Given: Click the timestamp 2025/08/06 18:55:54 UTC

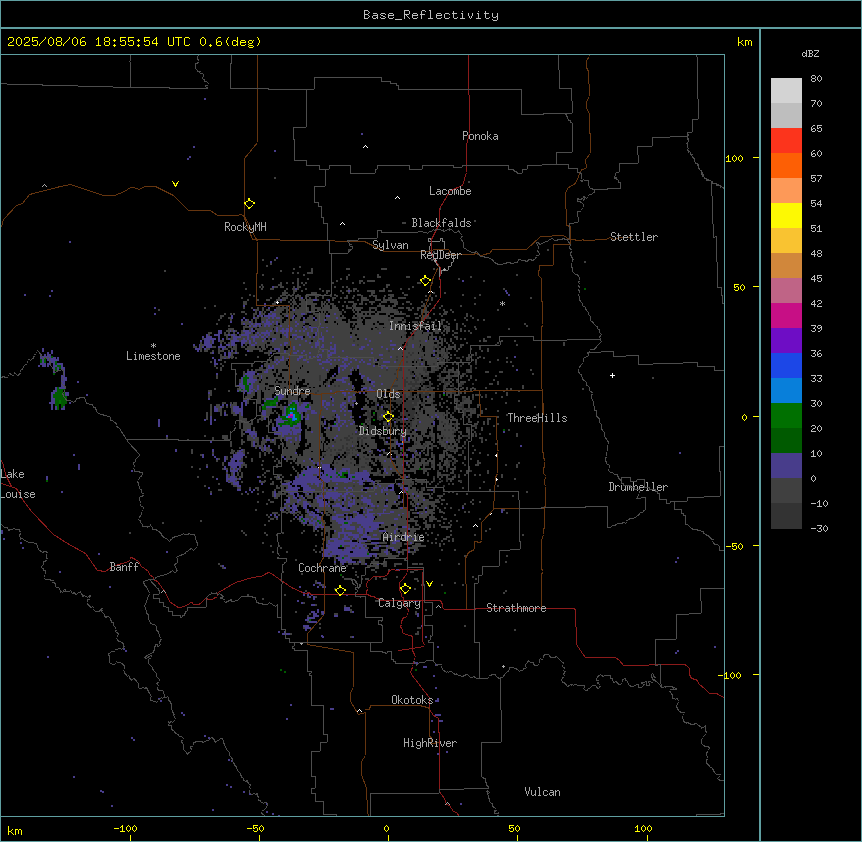Looking at the screenshot, I should click(x=99, y=42).
